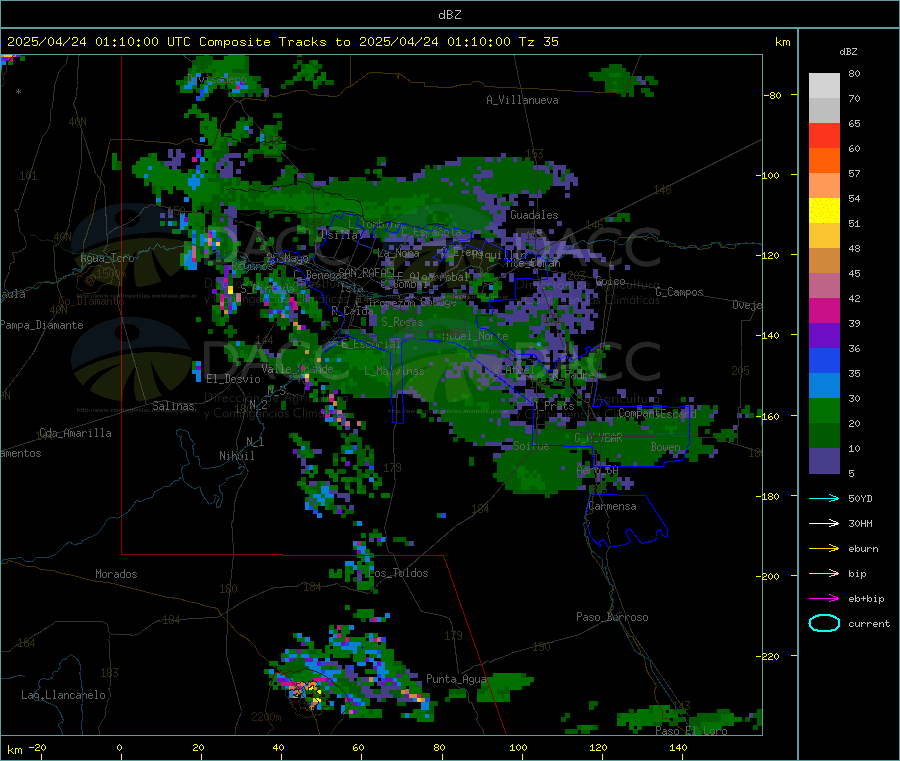Click the G_Campos map label
Viewport: 900px width, 761px height.
tap(680, 292)
